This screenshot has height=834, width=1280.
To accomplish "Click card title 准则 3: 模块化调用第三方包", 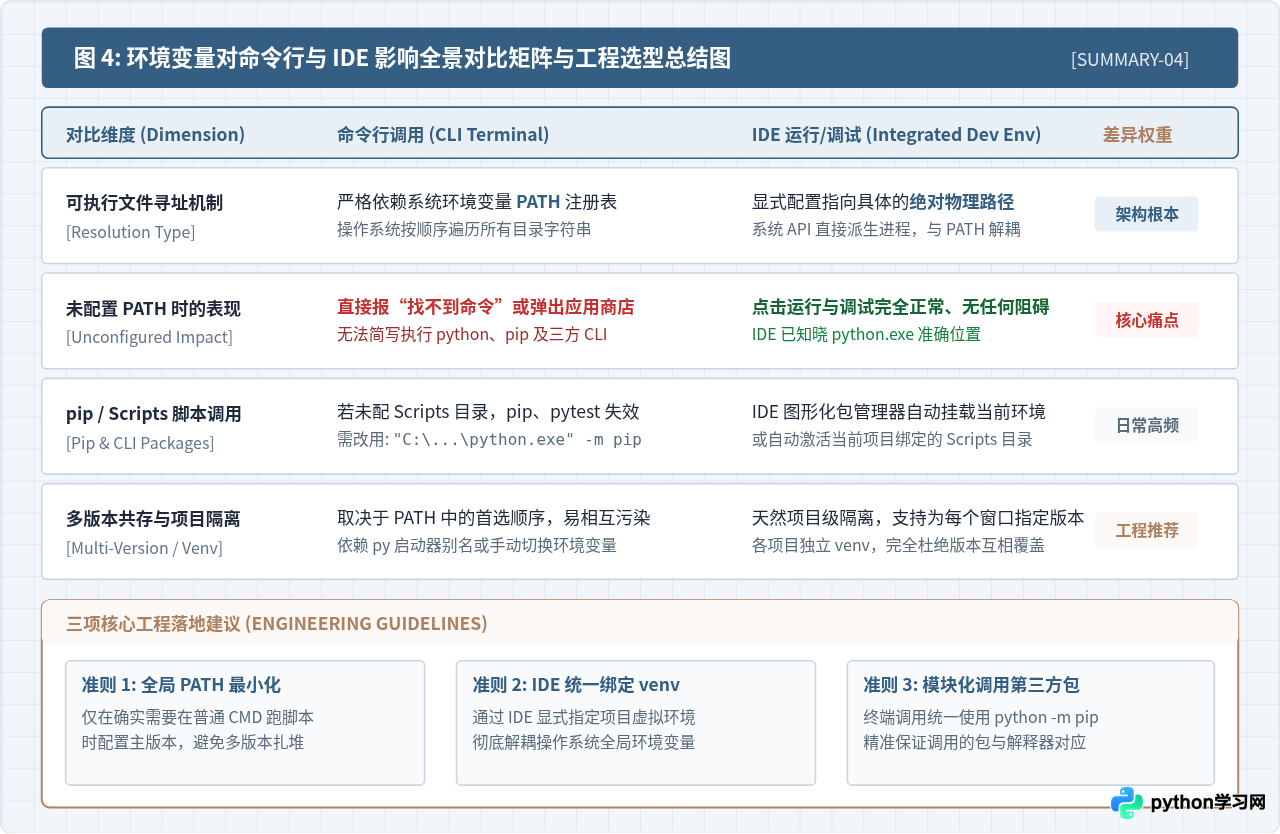I will tap(971, 685).
